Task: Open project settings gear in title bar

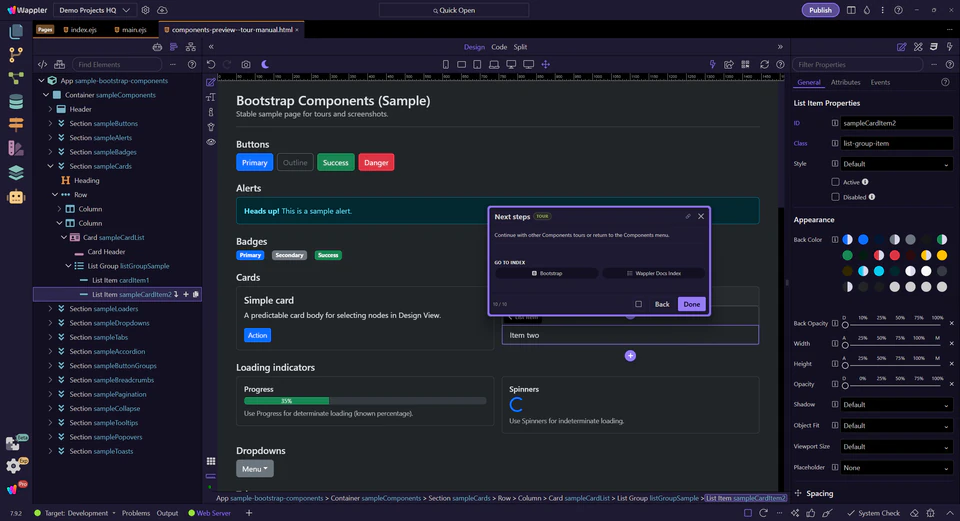Action: pyautogui.click(x=145, y=10)
